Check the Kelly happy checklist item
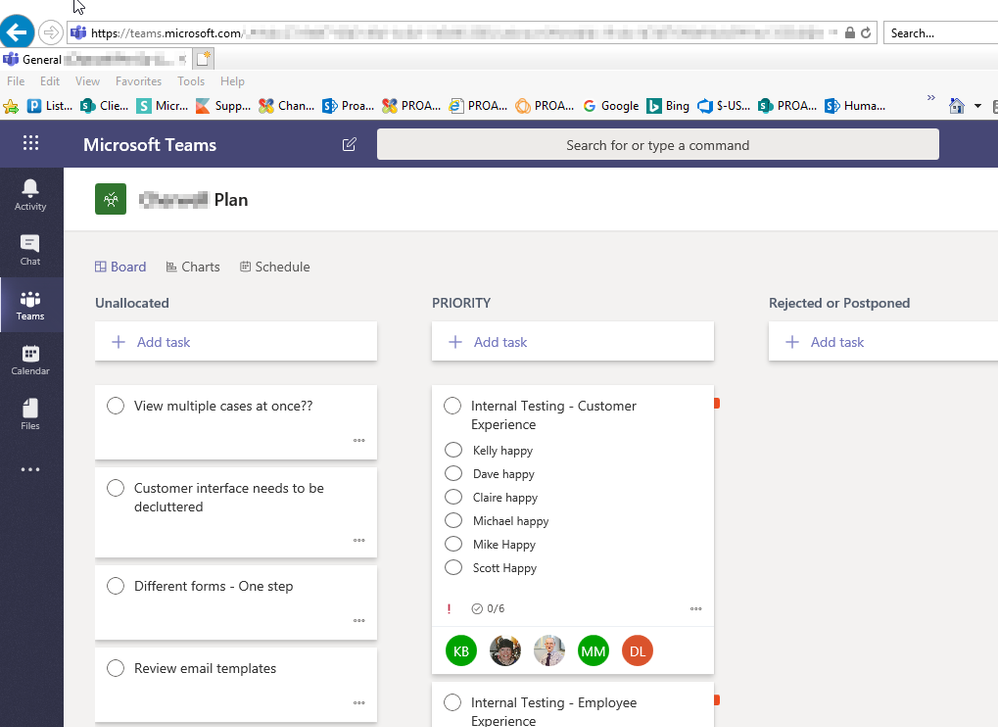The width and height of the screenshot is (998, 727). coord(453,450)
